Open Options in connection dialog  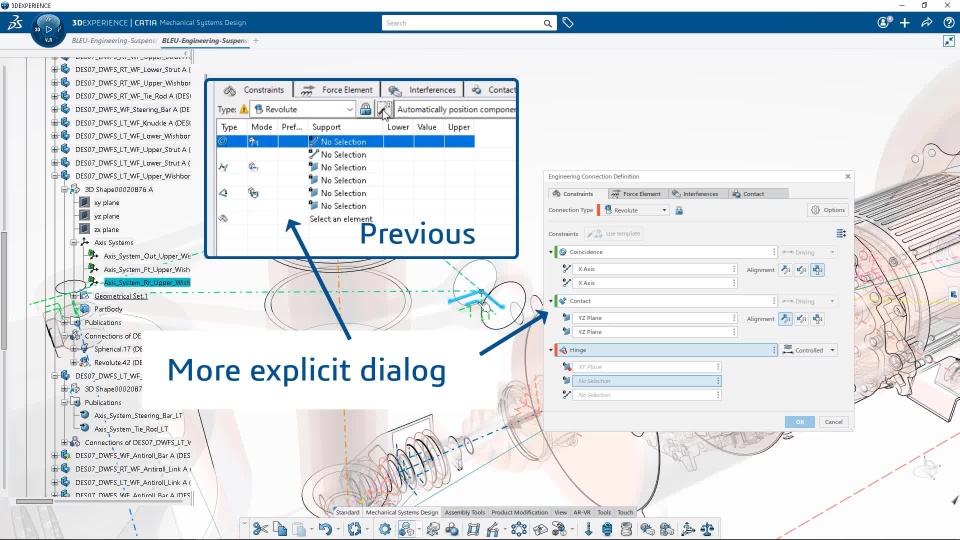tap(828, 210)
